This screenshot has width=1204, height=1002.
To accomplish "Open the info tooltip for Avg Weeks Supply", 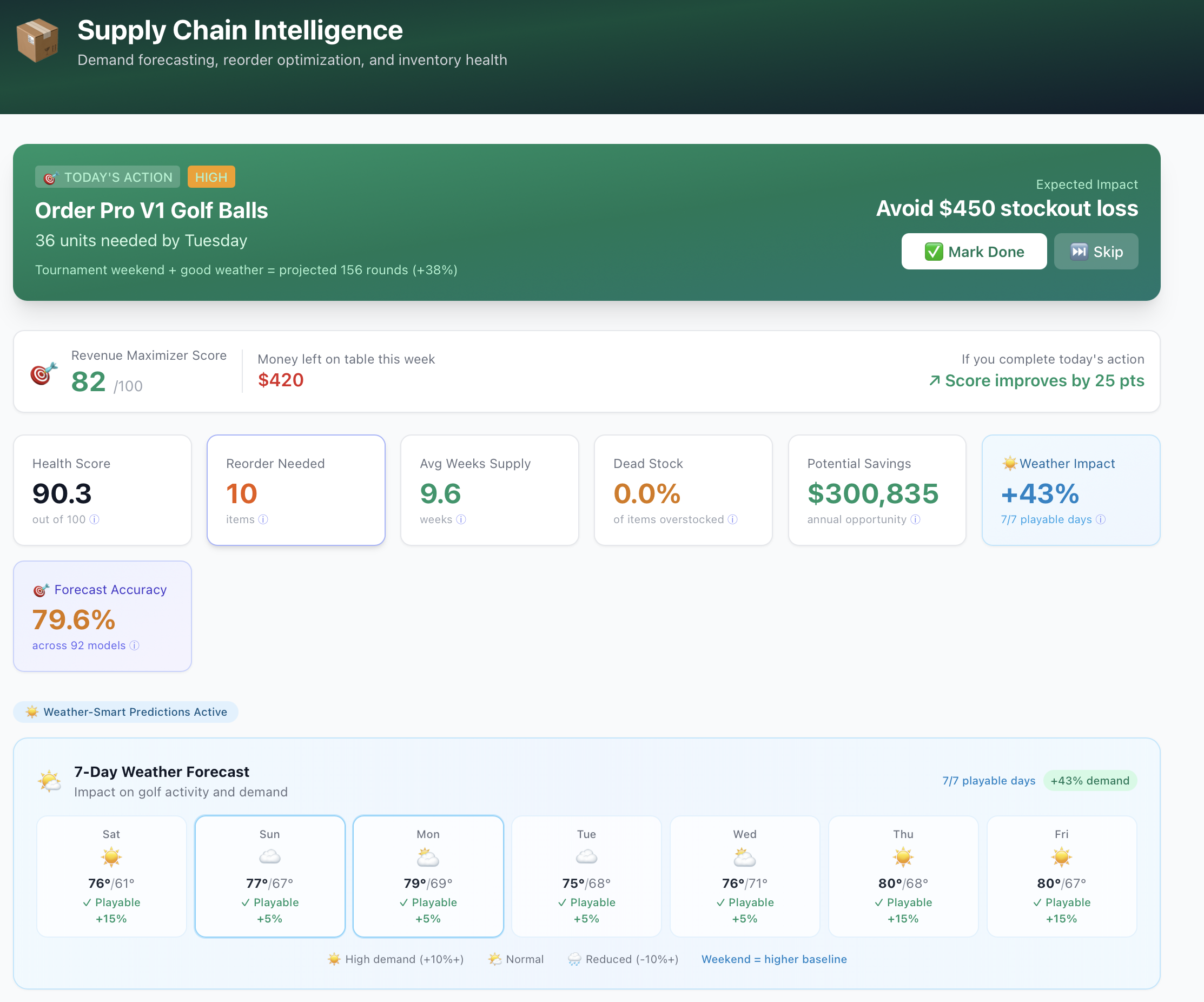I will 462,519.
